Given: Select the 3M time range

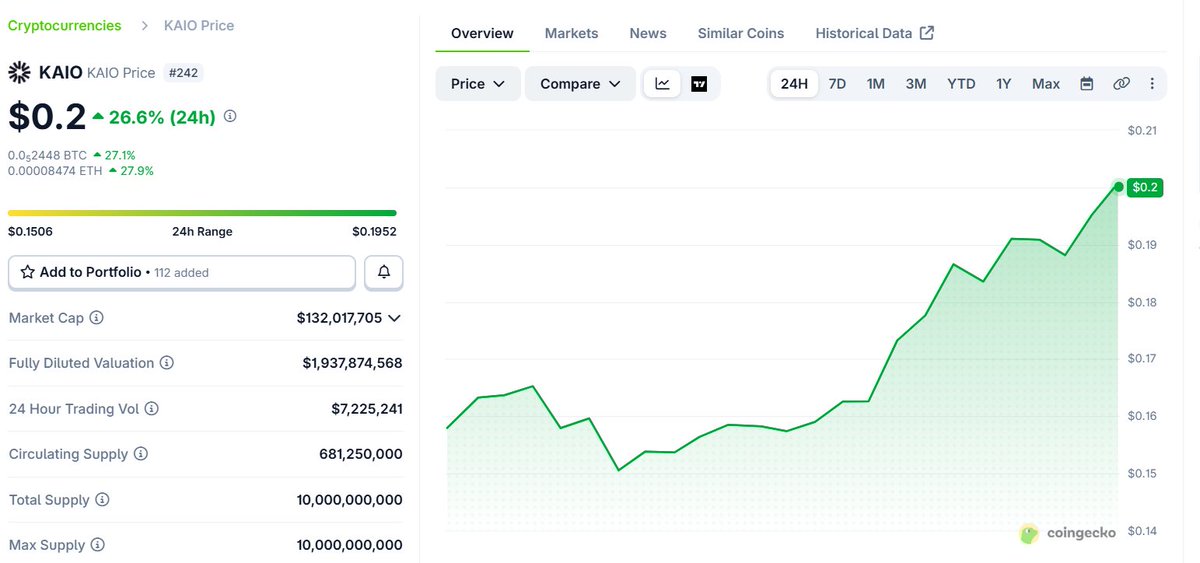Looking at the screenshot, I should (916, 84).
